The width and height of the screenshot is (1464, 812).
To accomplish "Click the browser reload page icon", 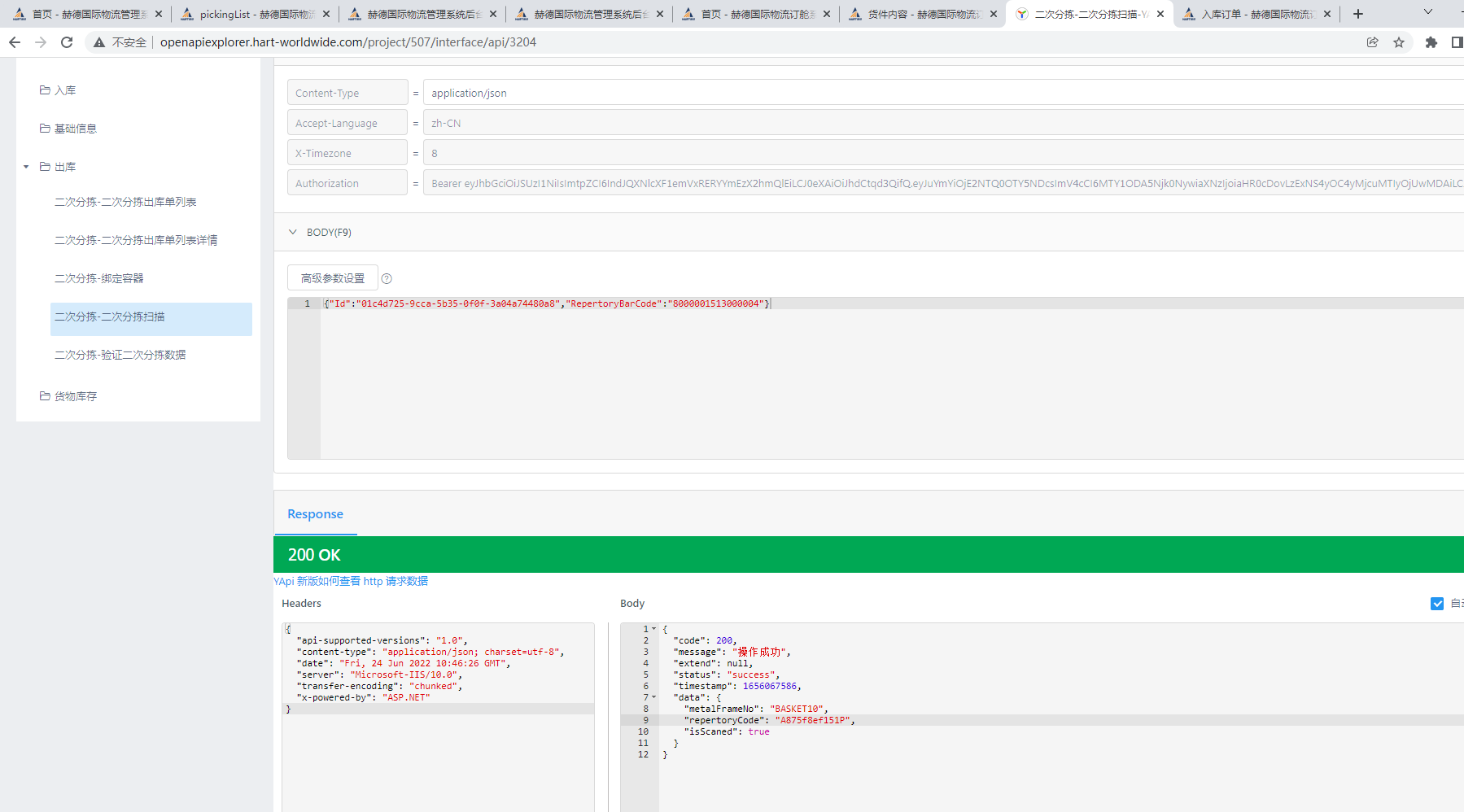I will (x=67, y=42).
